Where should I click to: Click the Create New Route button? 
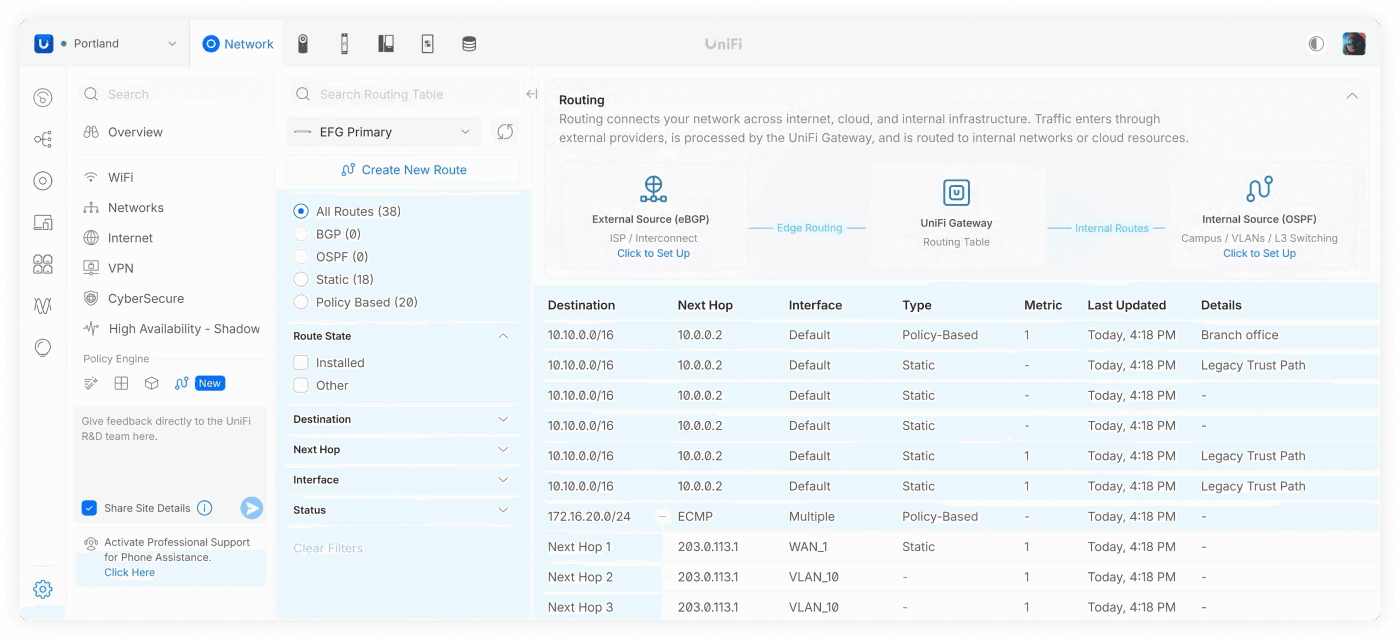pos(403,170)
